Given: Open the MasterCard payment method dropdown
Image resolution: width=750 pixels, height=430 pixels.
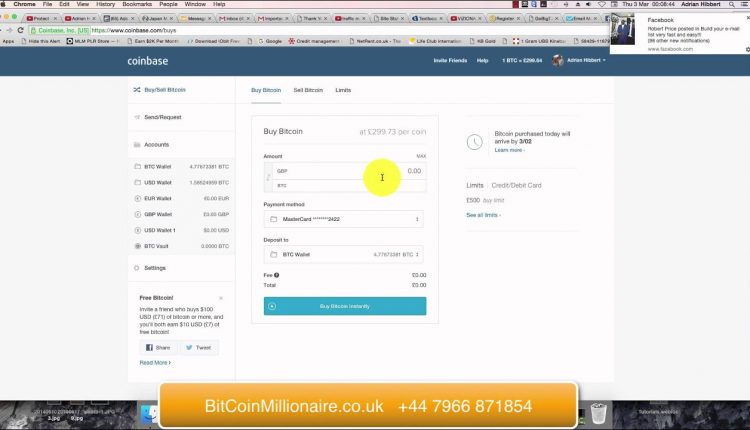Looking at the screenshot, I should [343, 219].
